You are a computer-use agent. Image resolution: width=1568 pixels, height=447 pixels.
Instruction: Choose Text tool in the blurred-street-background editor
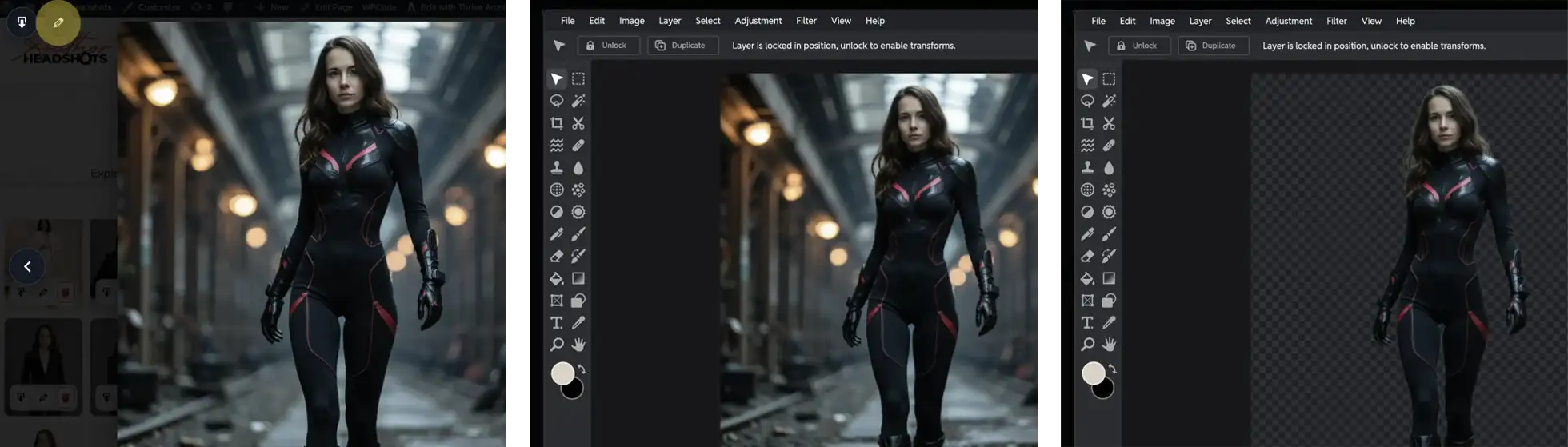point(557,323)
